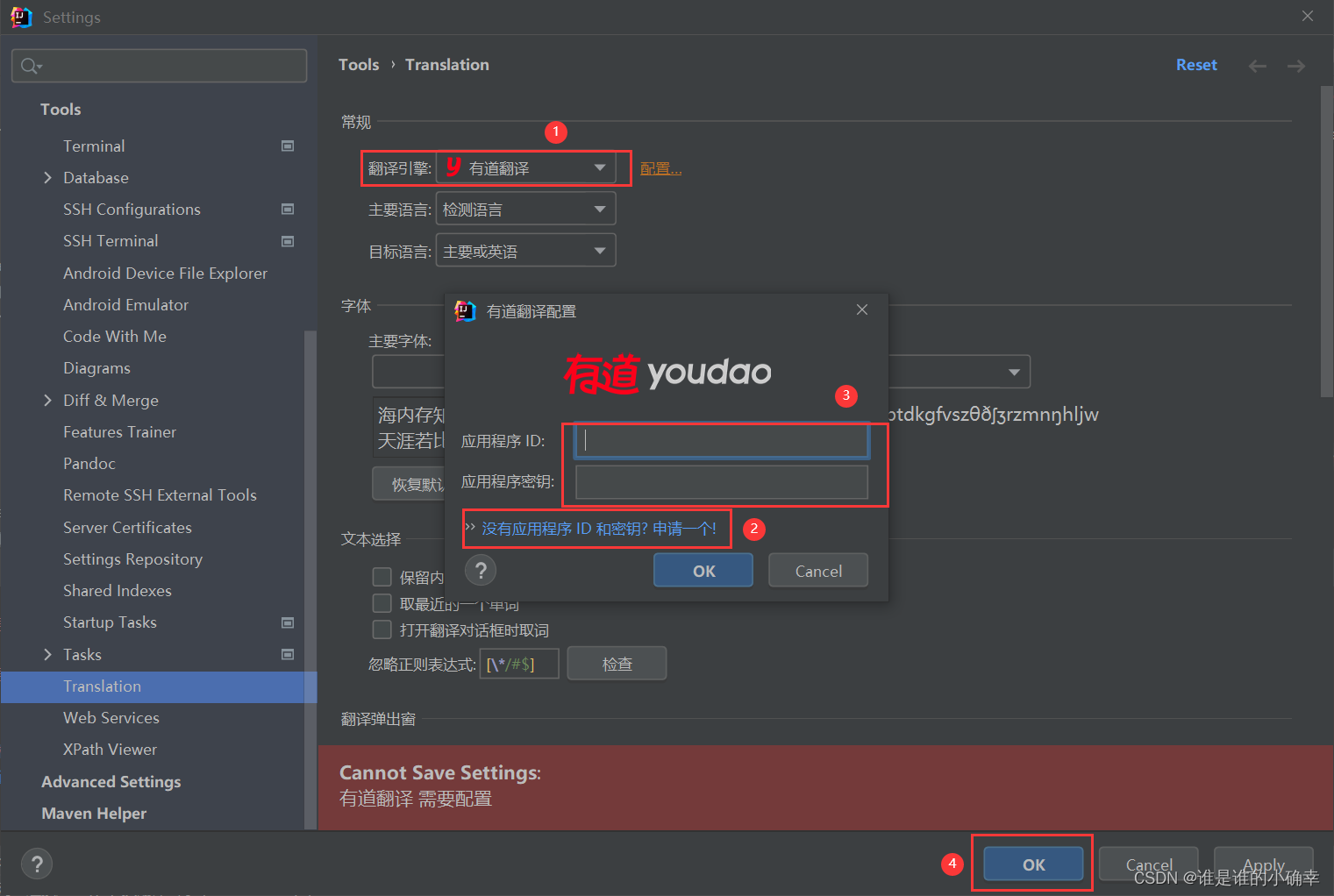
Task: Select Remote SSH External Tools
Action: tap(160, 495)
